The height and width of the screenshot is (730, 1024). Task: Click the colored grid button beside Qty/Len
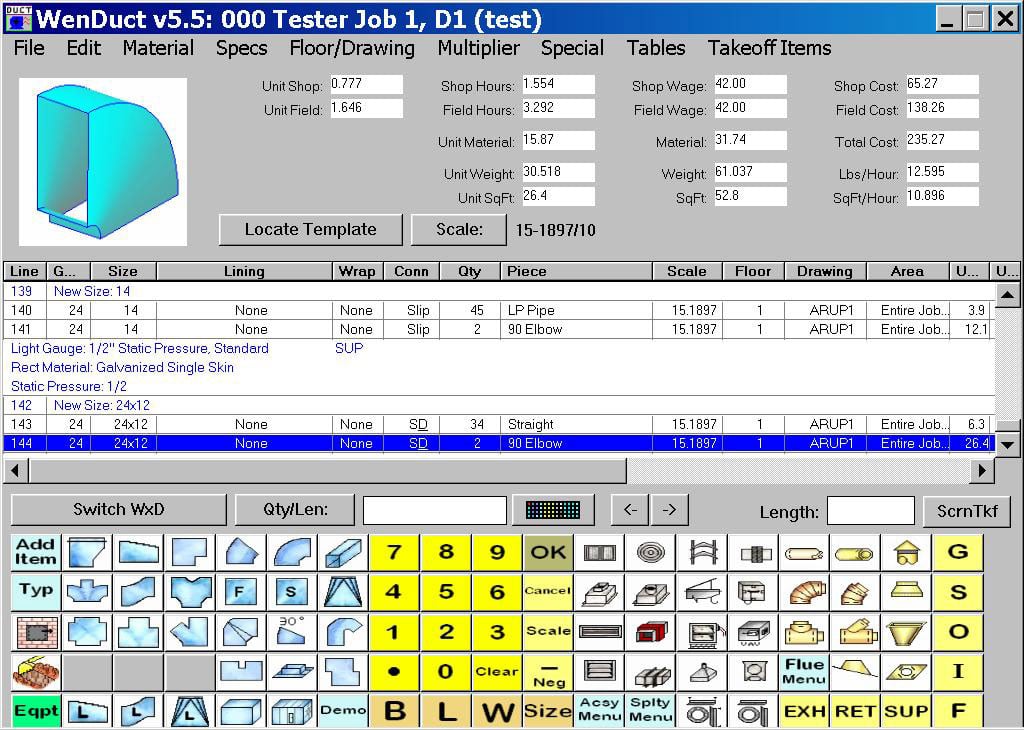553,510
